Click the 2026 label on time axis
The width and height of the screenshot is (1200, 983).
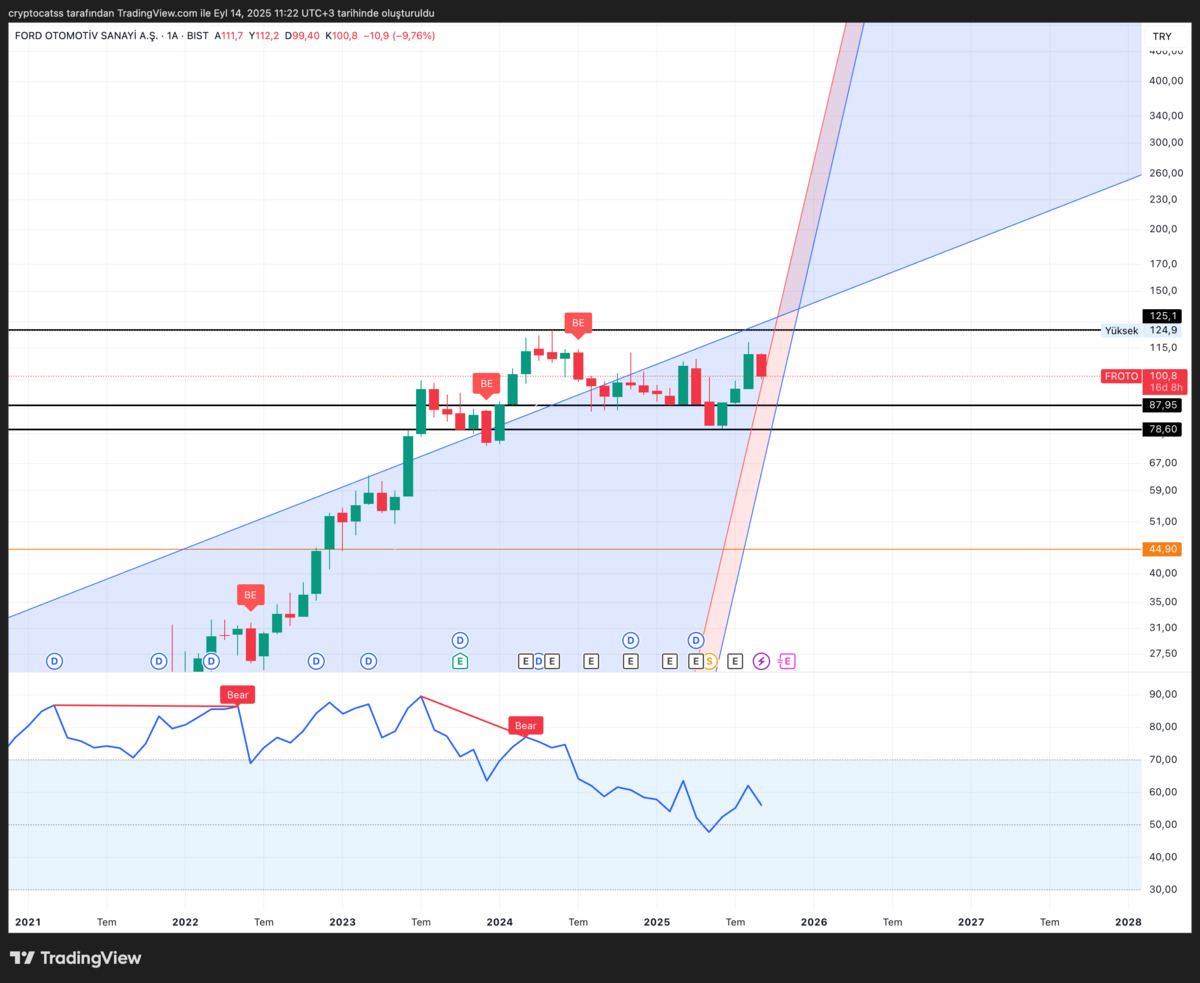(x=814, y=922)
